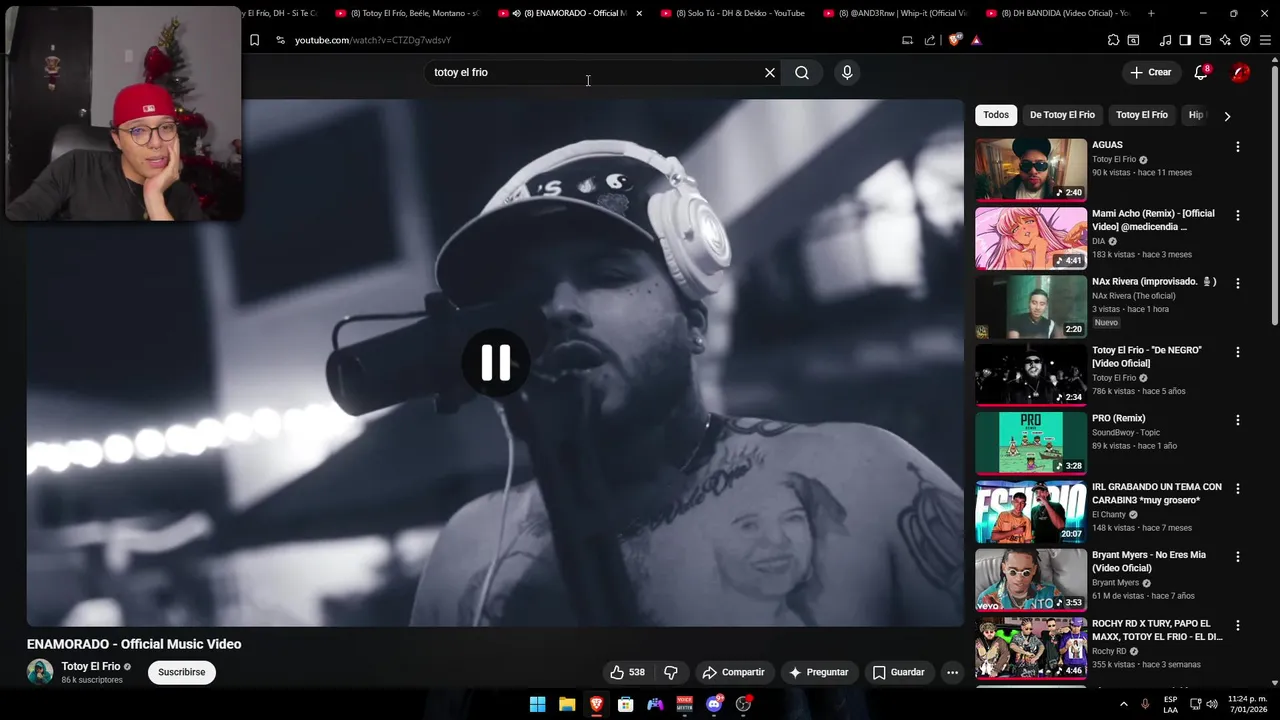Open a new browser tab
1280x720 pixels.
(1151, 13)
